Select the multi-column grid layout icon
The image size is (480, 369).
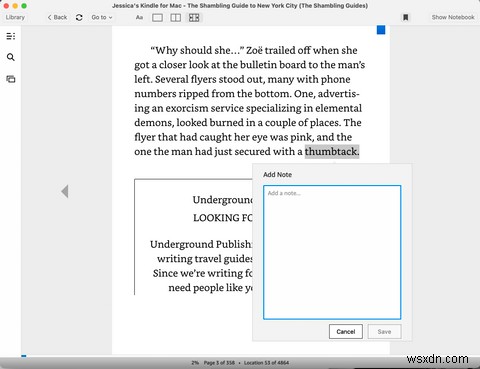[x=194, y=18]
